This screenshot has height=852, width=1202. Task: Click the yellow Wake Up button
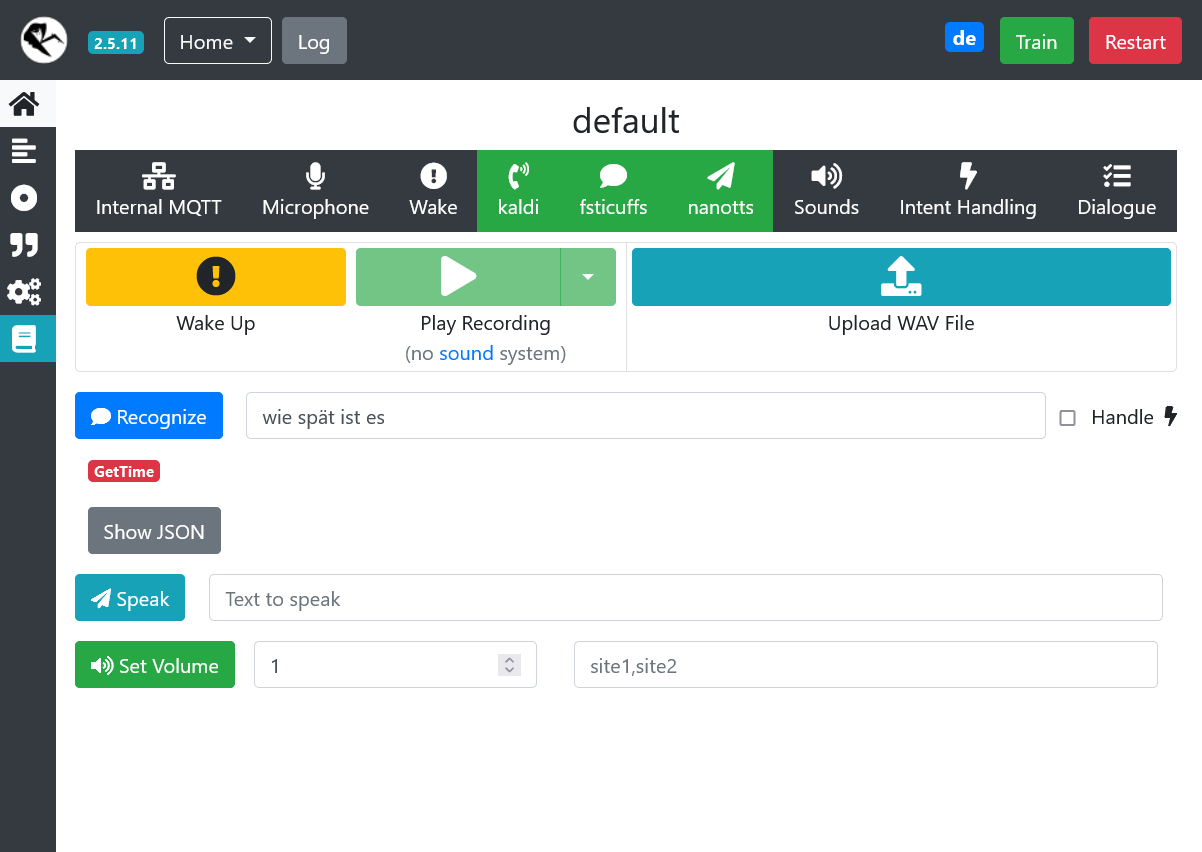pos(216,277)
